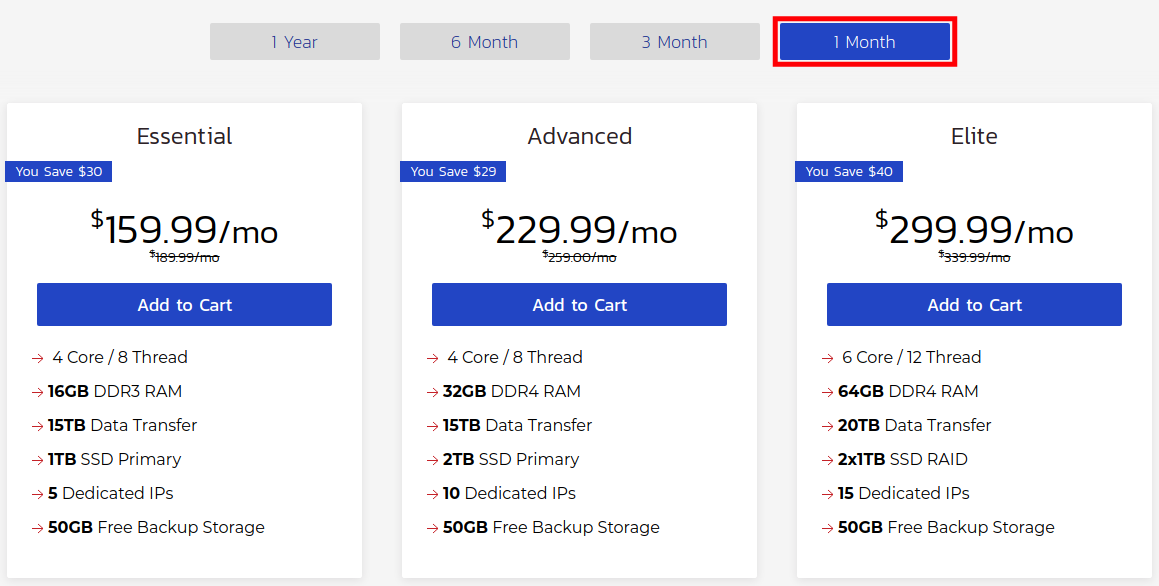This screenshot has height=586, width=1159.
Task: Choose the 3 Month billing tab
Action: click(x=674, y=42)
